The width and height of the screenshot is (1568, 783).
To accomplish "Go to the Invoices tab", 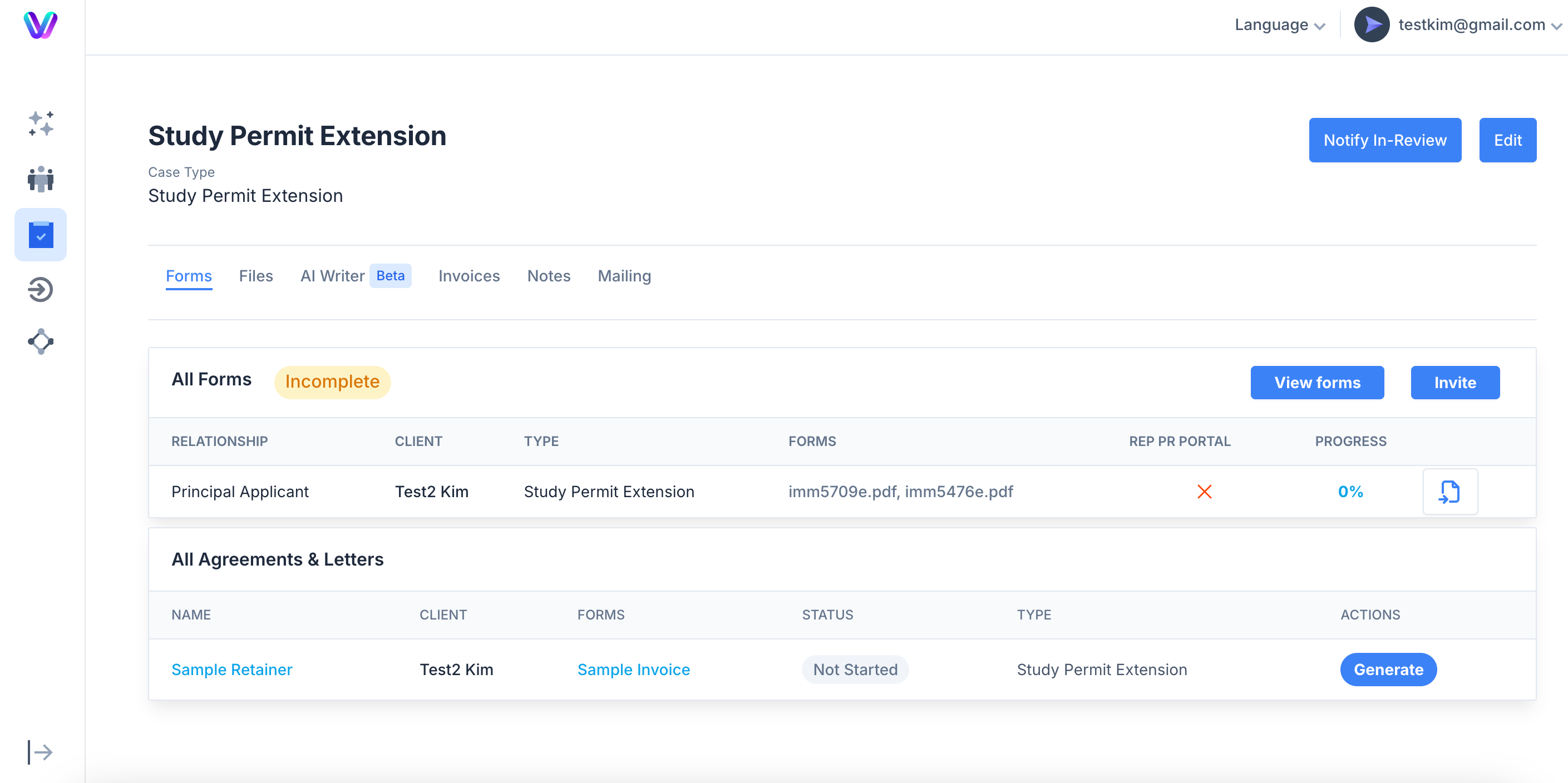I will (x=469, y=276).
